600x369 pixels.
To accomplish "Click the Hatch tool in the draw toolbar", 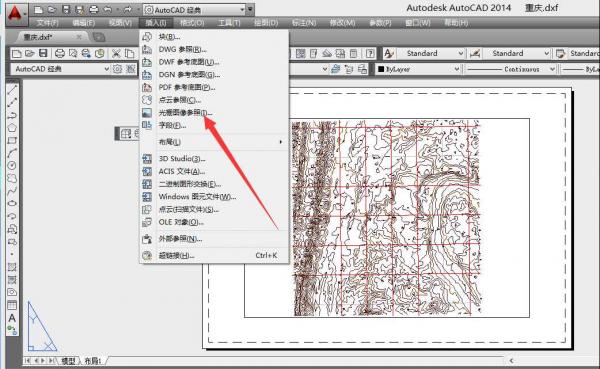I will click(12, 267).
